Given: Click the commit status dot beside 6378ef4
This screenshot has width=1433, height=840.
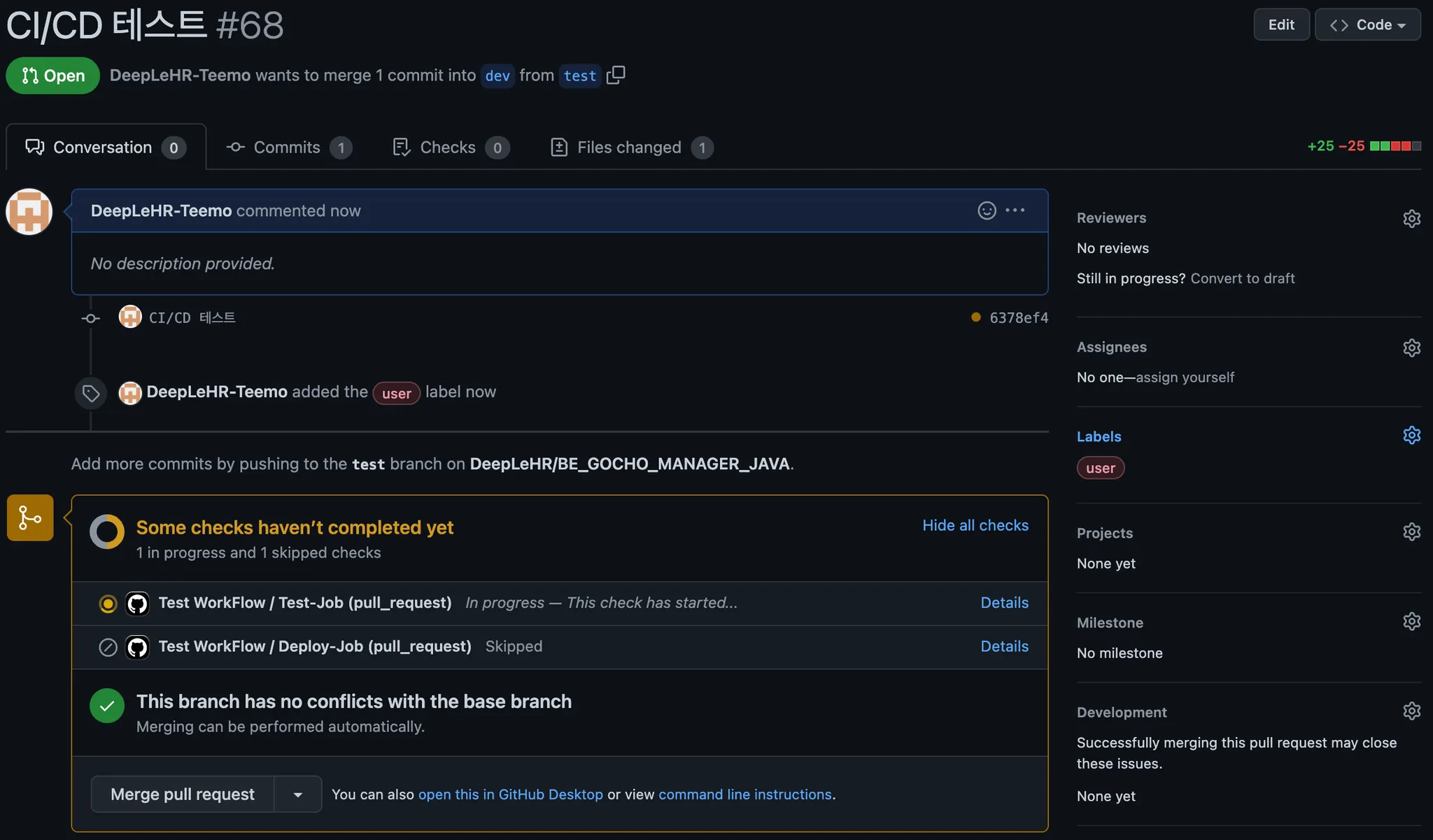Looking at the screenshot, I should (x=975, y=318).
